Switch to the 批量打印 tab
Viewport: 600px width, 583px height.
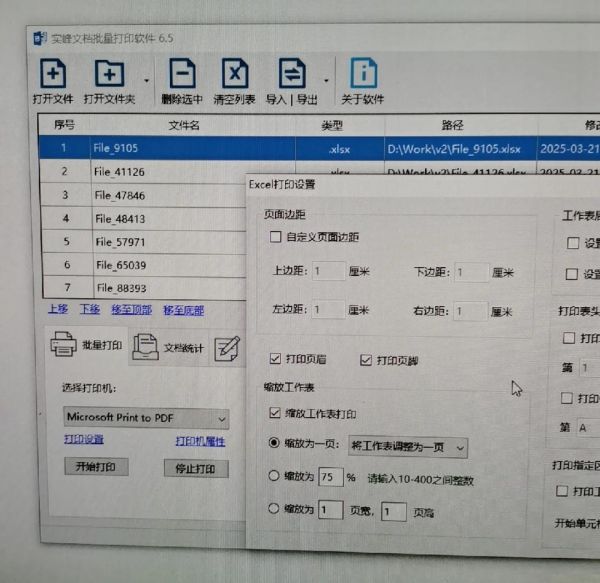click(88, 347)
